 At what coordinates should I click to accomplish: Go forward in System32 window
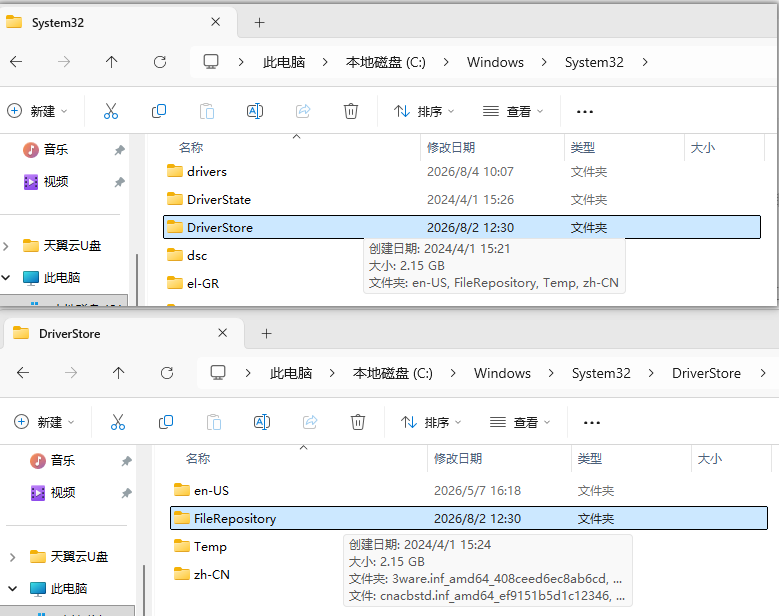point(64,62)
